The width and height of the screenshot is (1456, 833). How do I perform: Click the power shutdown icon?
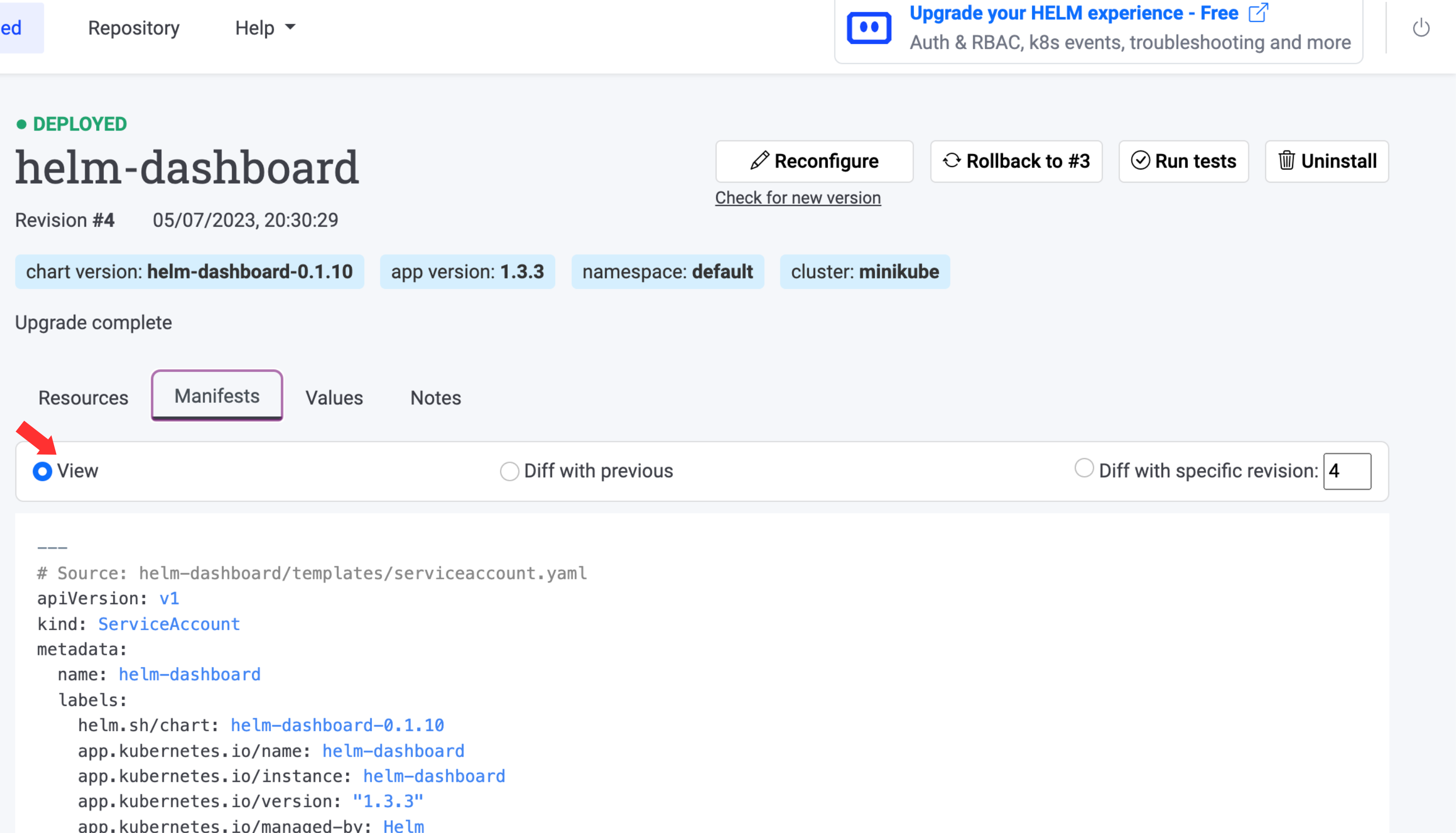(x=1421, y=27)
